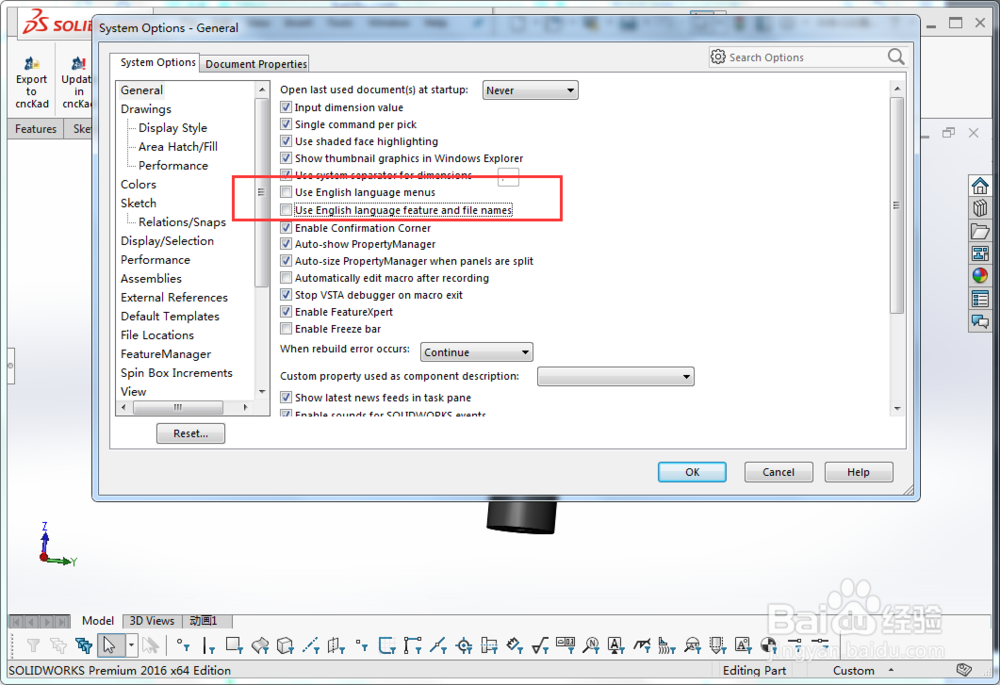
Task: Select the Model tab at bottom
Action: (x=98, y=621)
